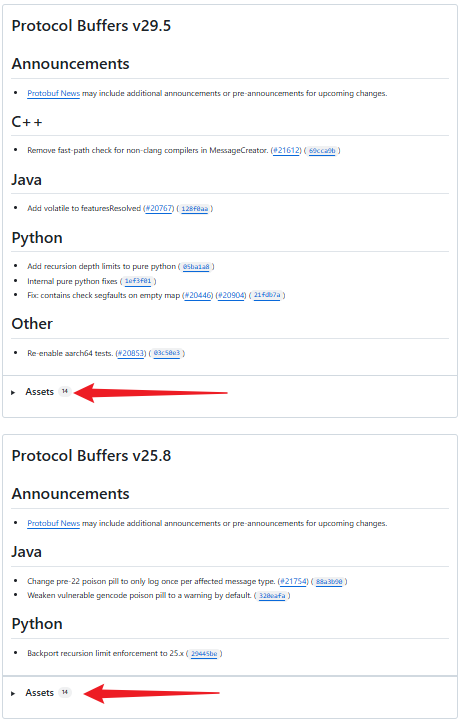Open pull request #20767 link

(159, 208)
